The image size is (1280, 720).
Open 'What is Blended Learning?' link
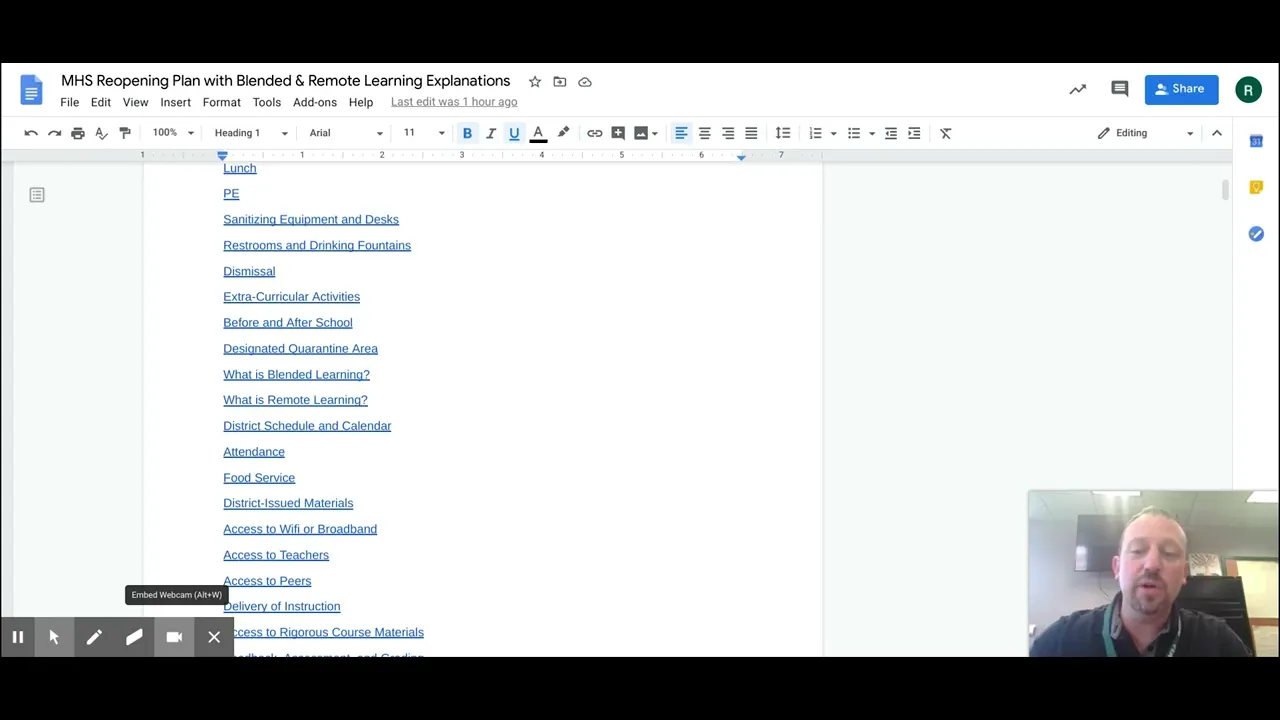[296, 374]
